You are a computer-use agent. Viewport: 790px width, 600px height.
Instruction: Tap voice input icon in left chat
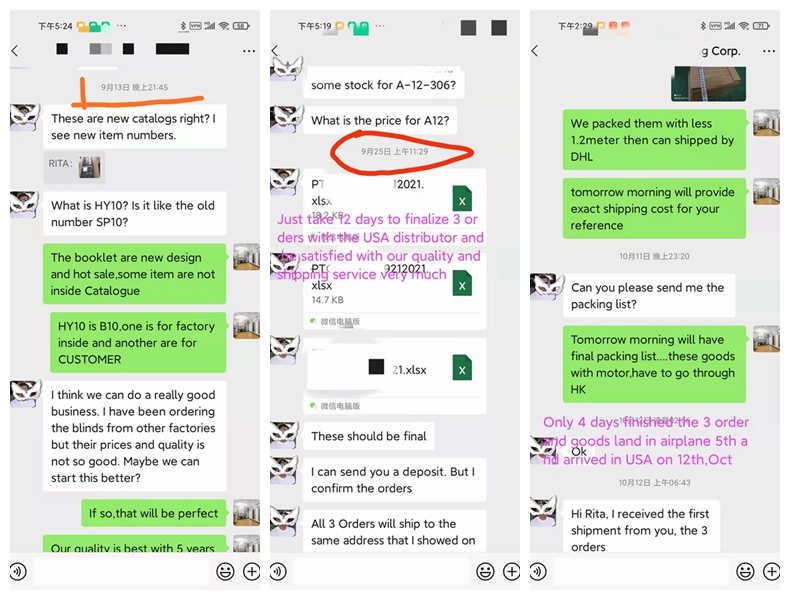pyautogui.click(x=19, y=571)
